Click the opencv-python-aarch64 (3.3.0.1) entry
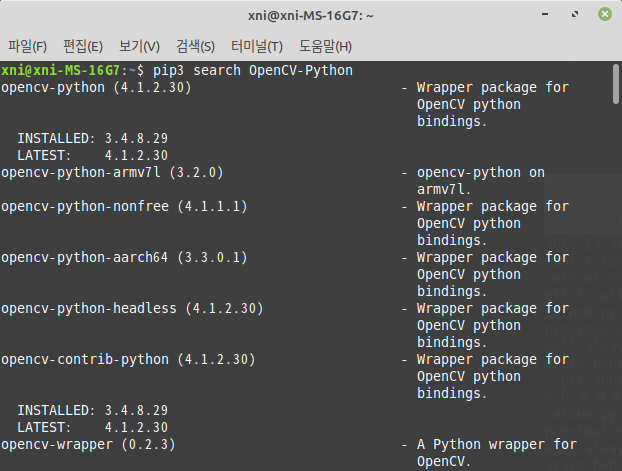 click(124, 257)
